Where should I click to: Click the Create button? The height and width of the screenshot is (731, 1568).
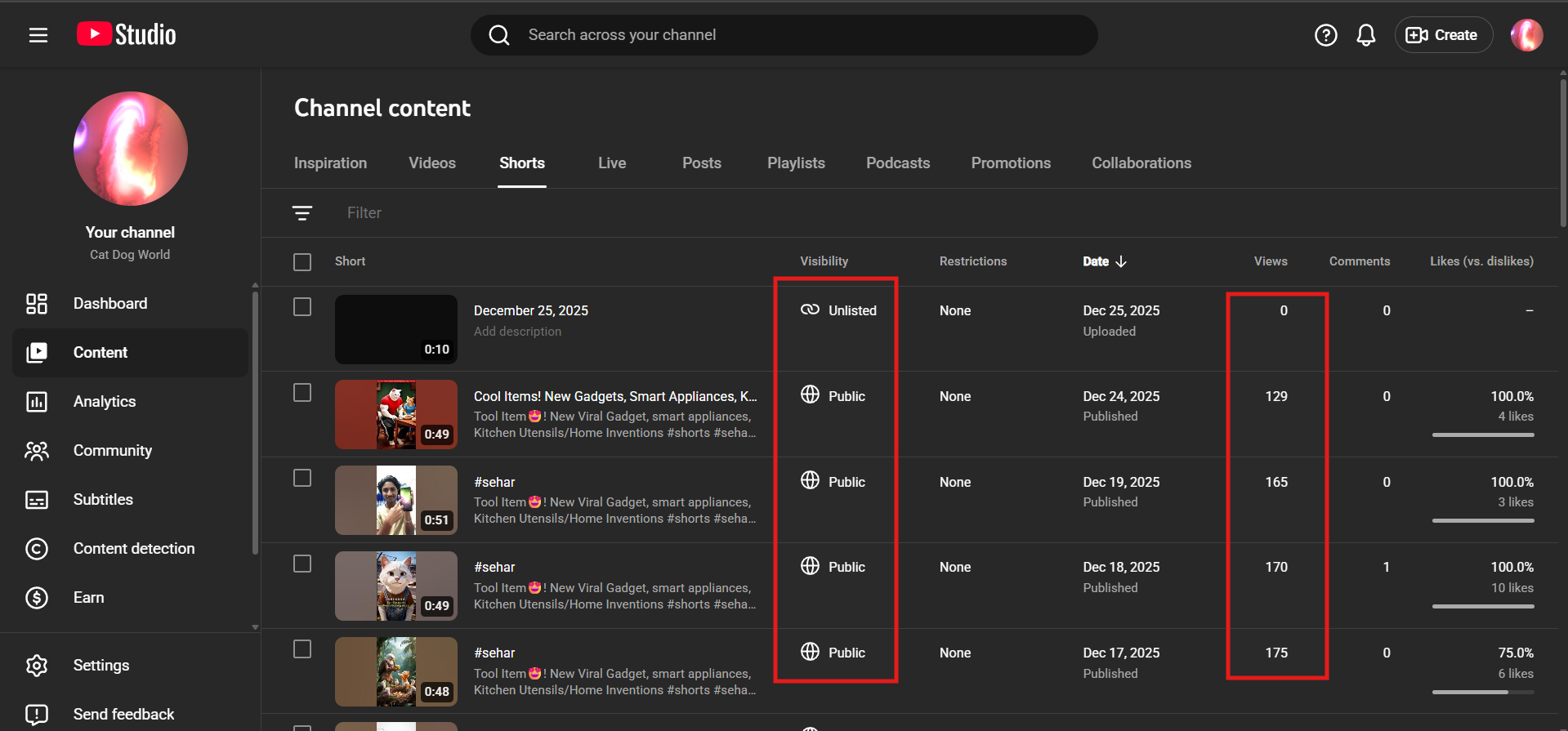tap(1443, 35)
